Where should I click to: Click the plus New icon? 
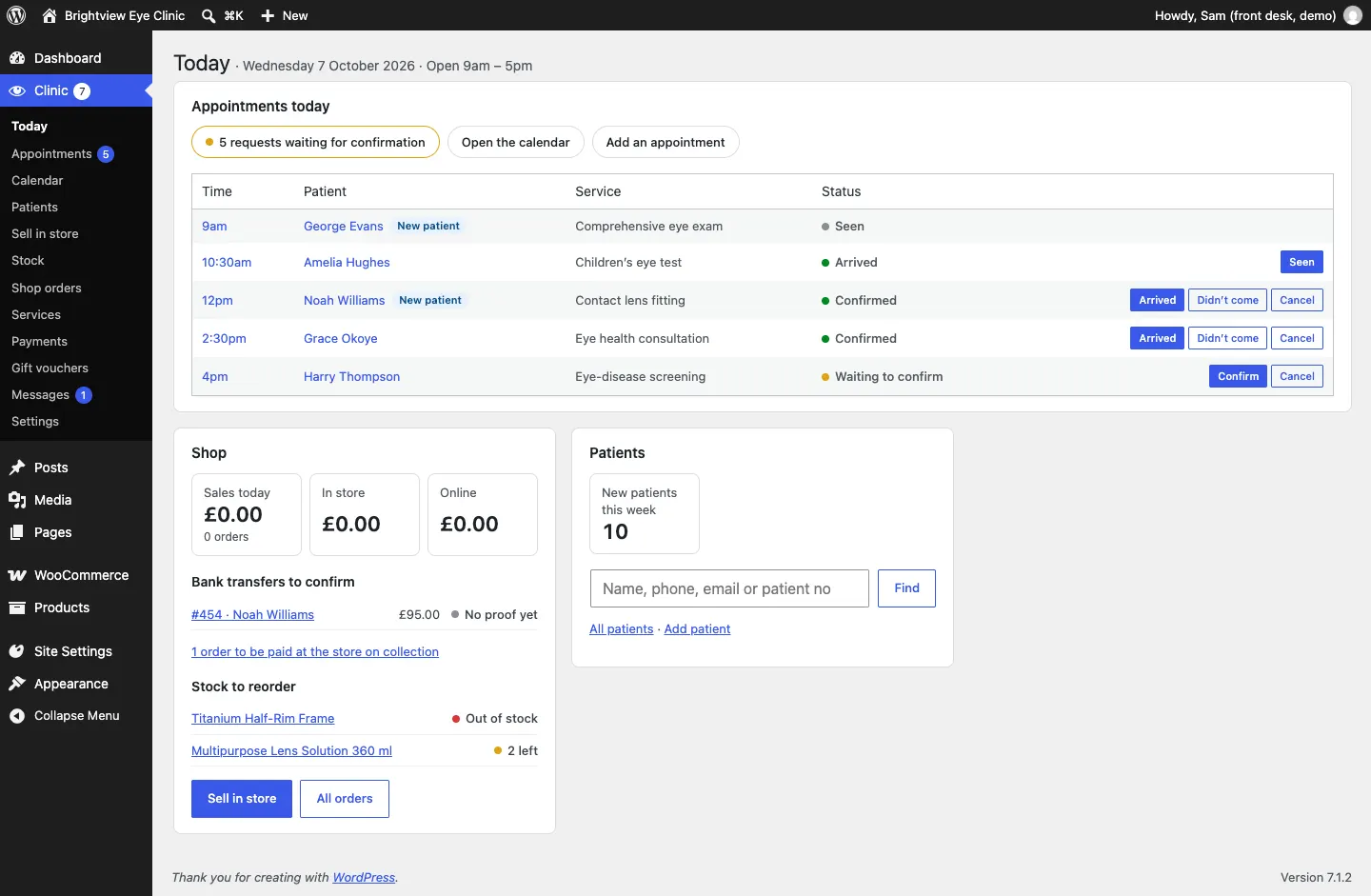[x=268, y=15]
